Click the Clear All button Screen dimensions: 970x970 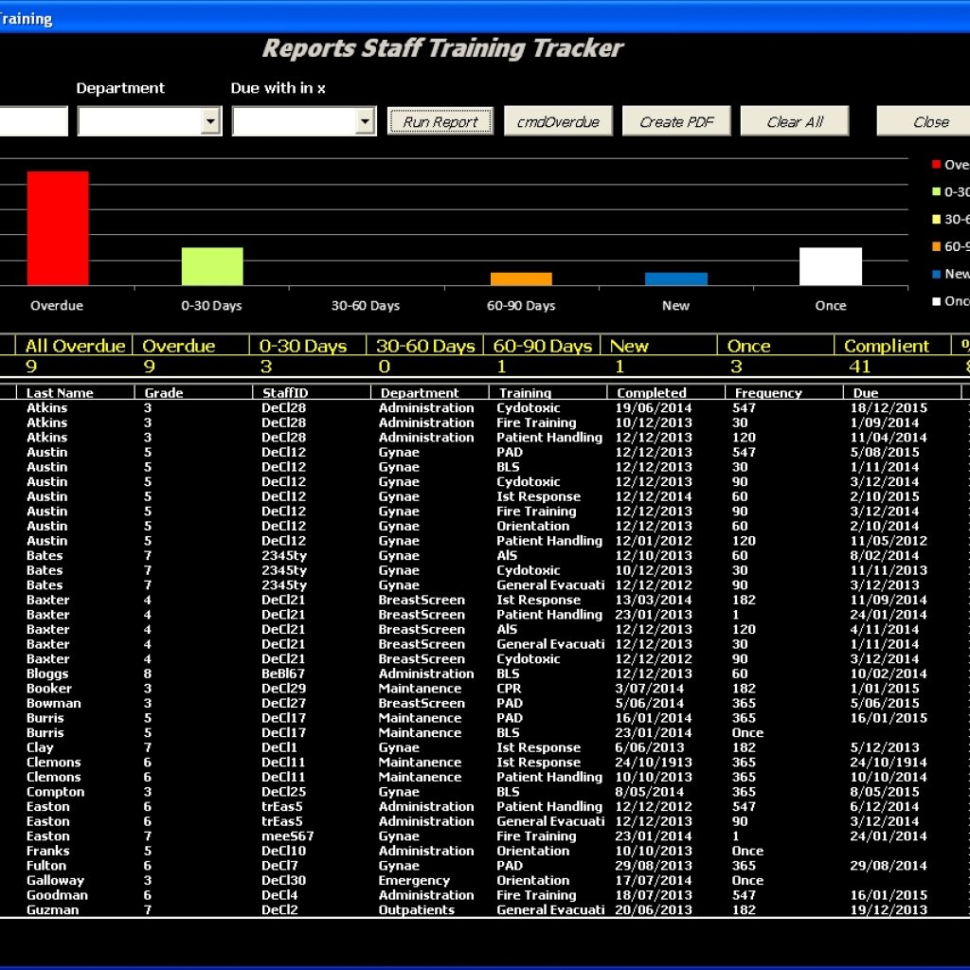[794, 121]
